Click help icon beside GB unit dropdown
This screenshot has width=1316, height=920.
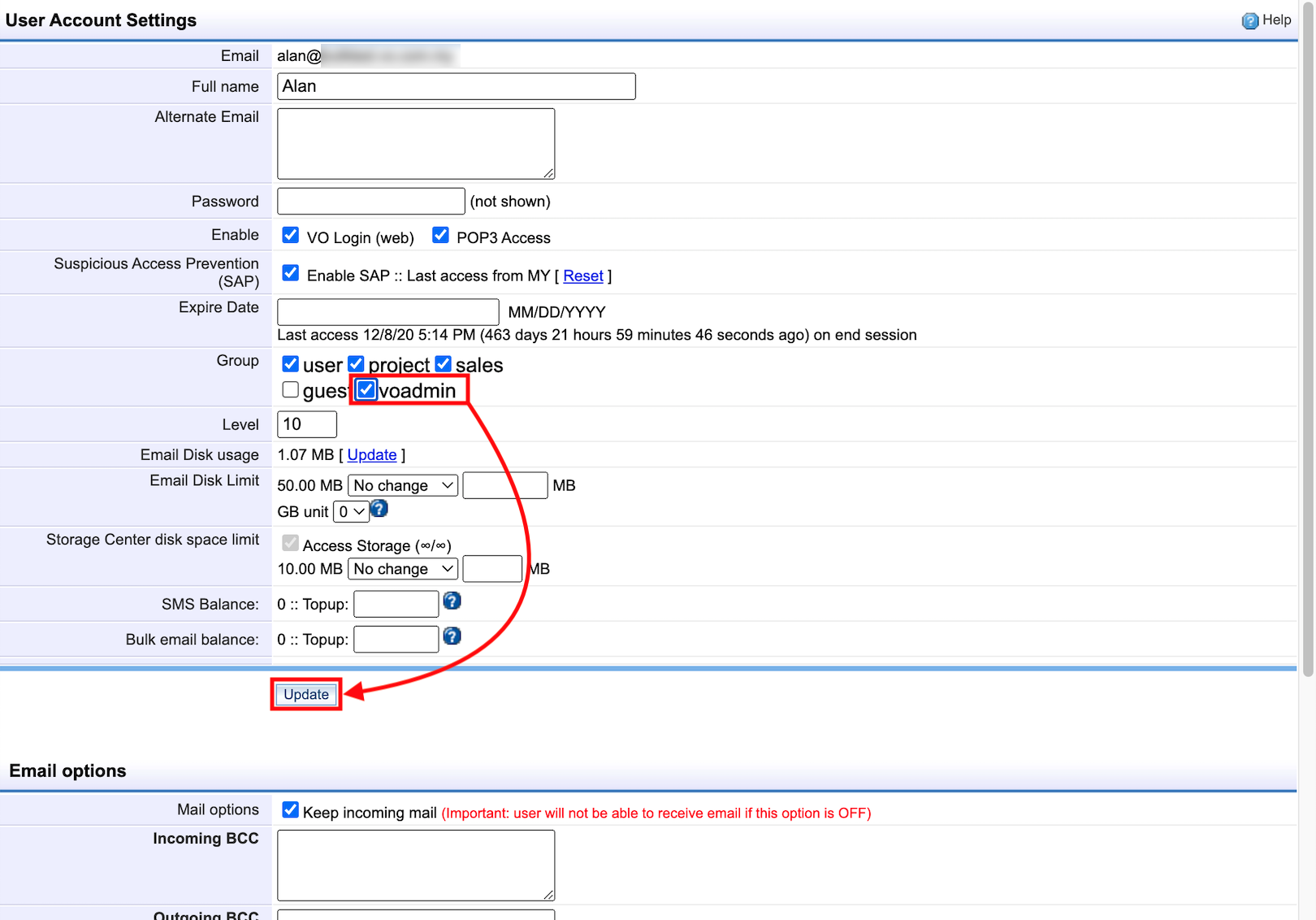(x=379, y=510)
